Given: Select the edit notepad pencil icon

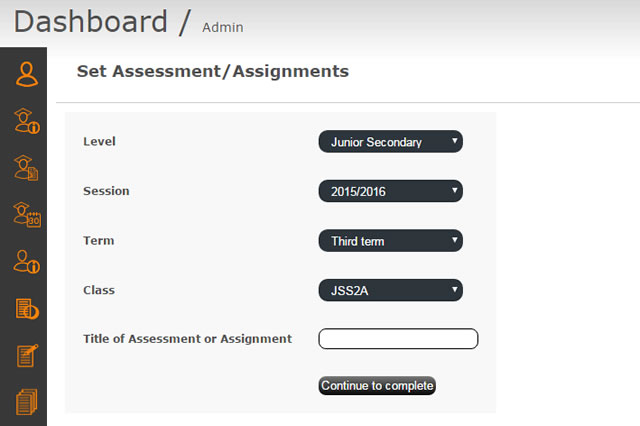Looking at the screenshot, I should tap(27, 355).
